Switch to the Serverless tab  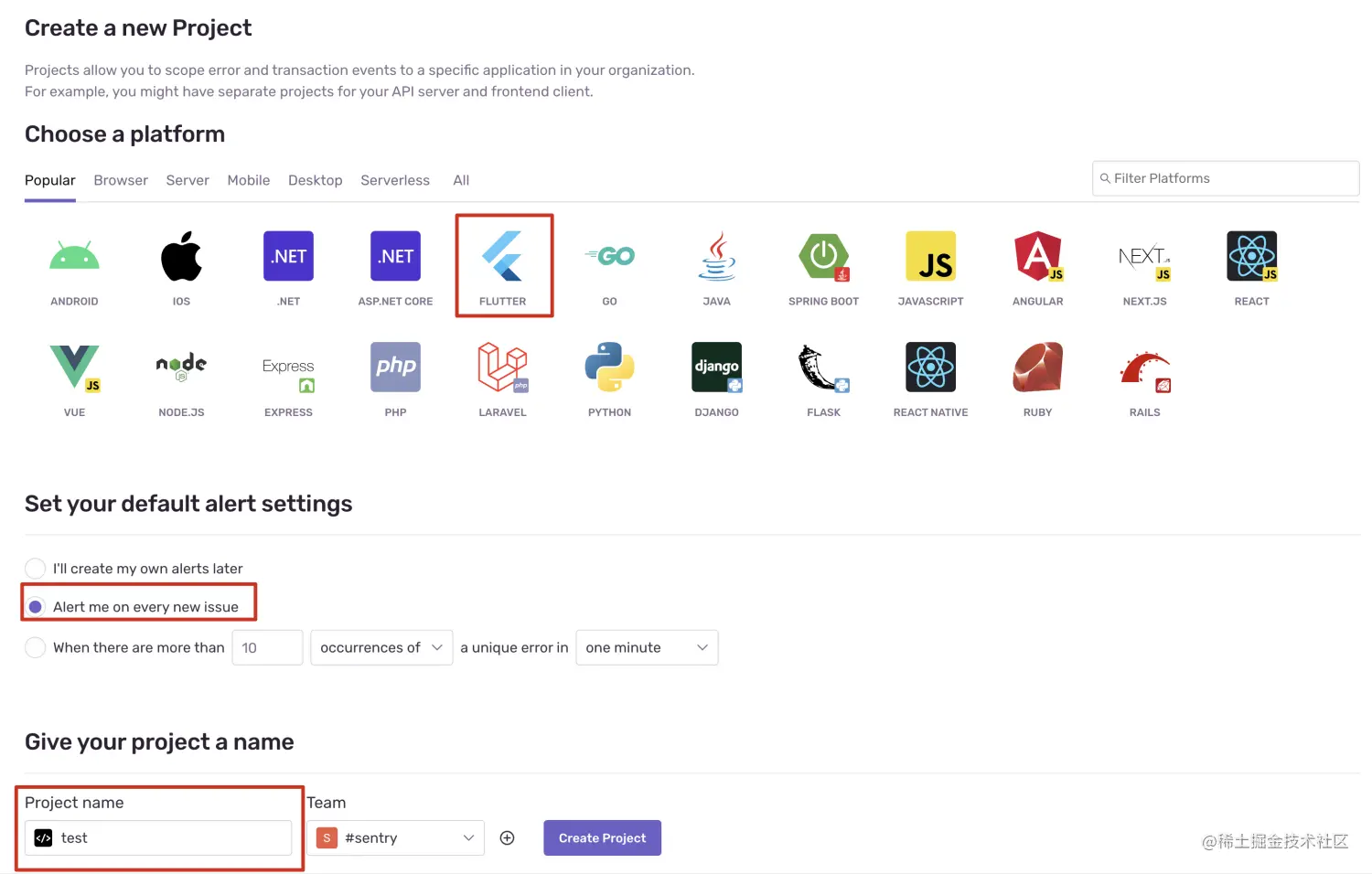tap(395, 181)
